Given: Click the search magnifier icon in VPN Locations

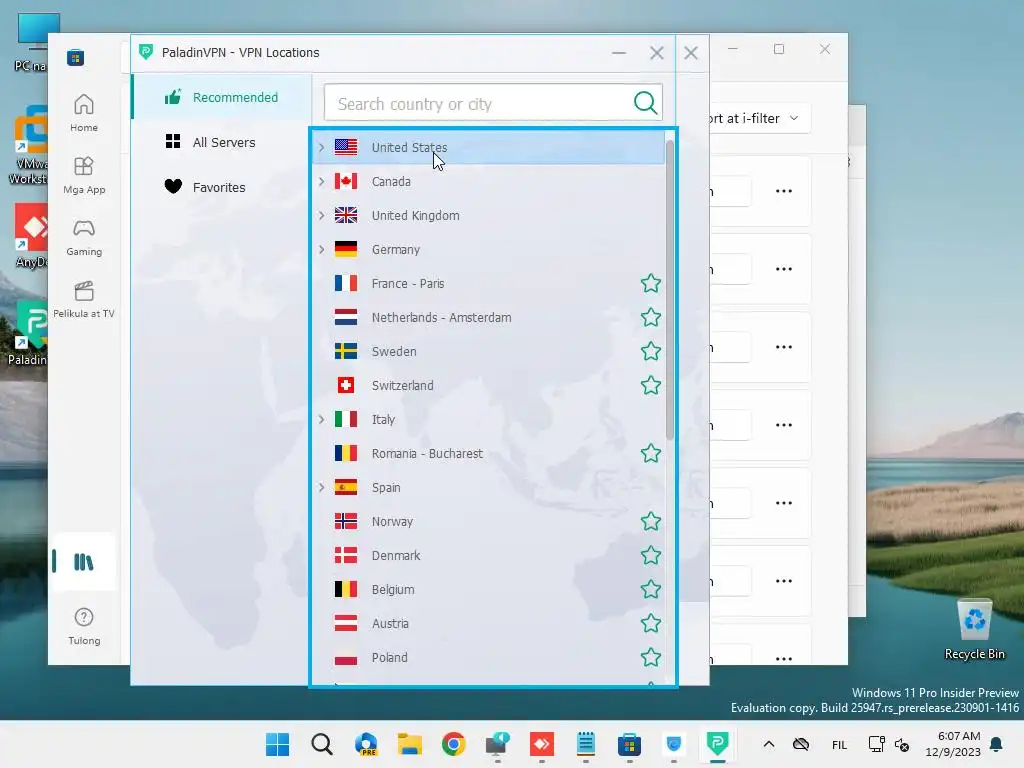Looking at the screenshot, I should pyautogui.click(x=645, y=103).
